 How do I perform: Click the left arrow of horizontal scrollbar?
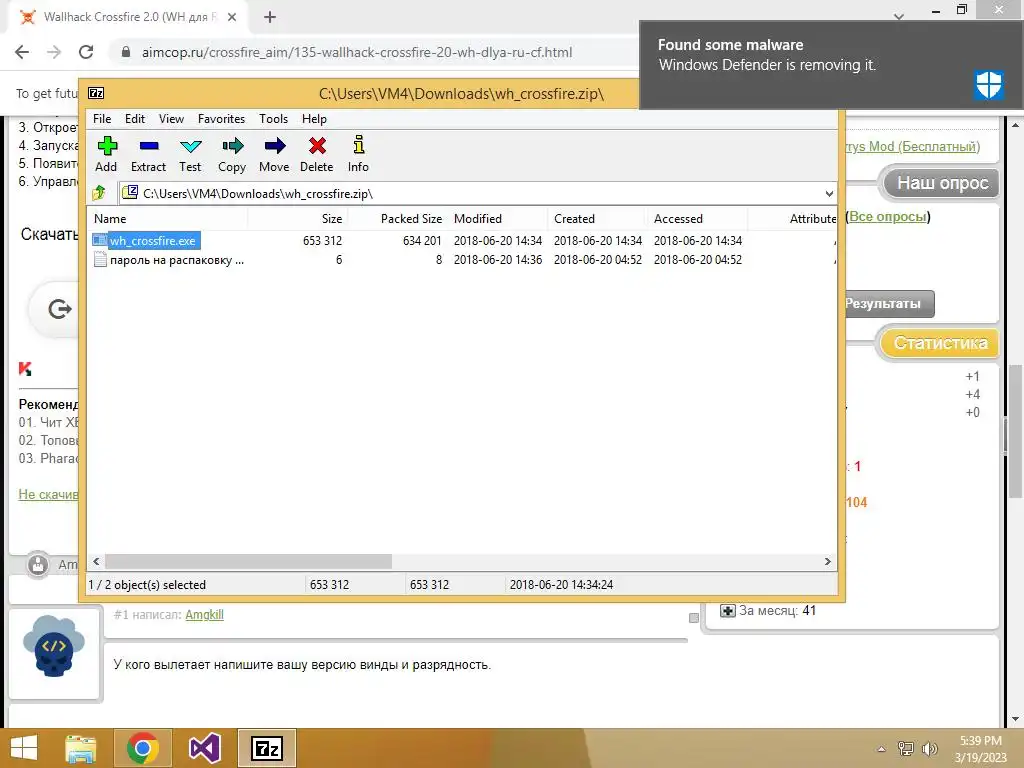96,562
